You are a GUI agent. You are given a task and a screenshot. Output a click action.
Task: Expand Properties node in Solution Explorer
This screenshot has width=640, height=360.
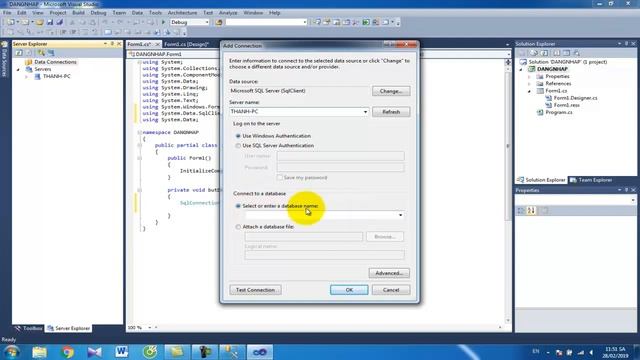coord(529,77)
